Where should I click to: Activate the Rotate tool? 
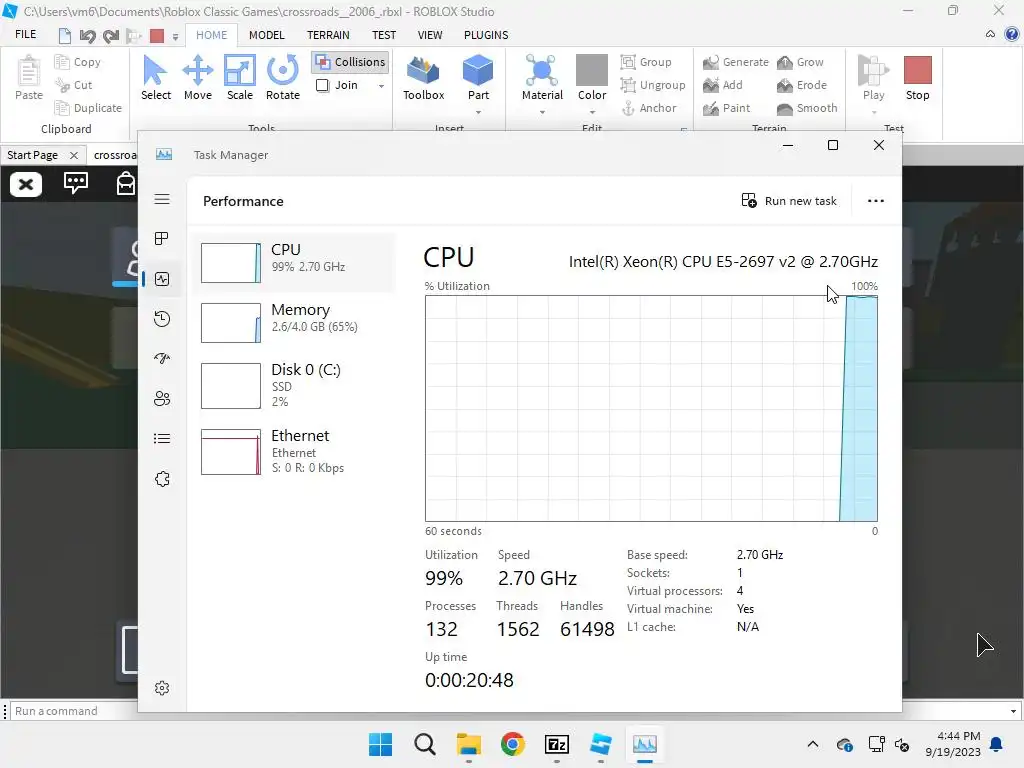(x=283, y=78)
